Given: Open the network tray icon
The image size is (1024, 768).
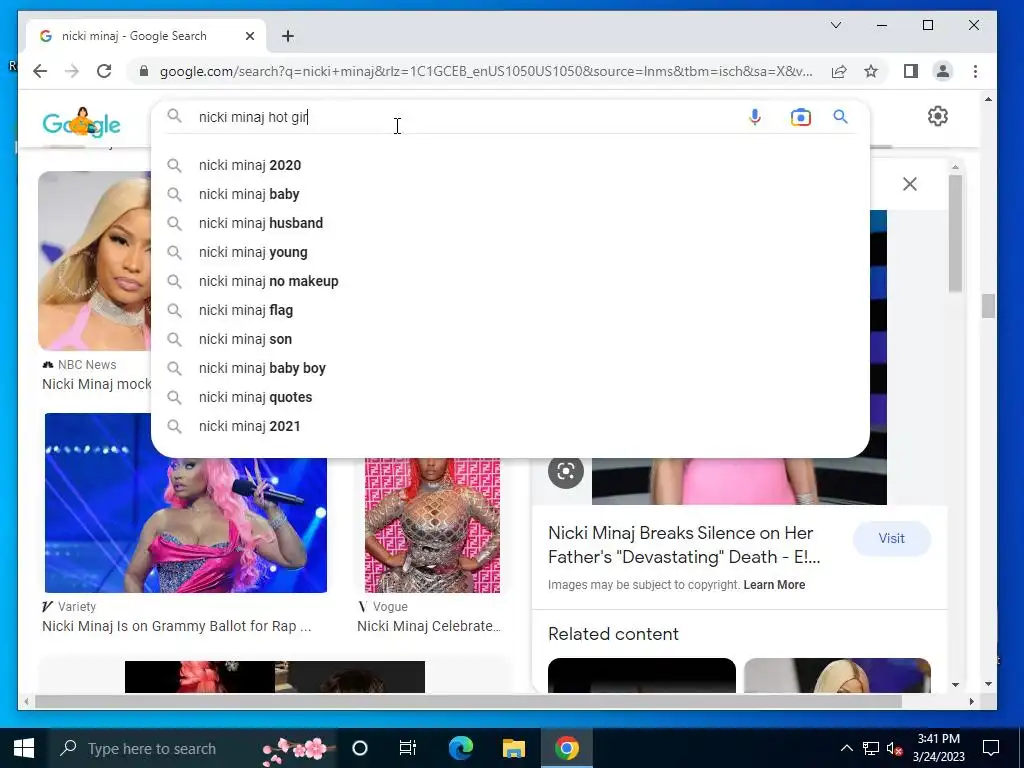Looking at the screenshot, I should point(871,748).
